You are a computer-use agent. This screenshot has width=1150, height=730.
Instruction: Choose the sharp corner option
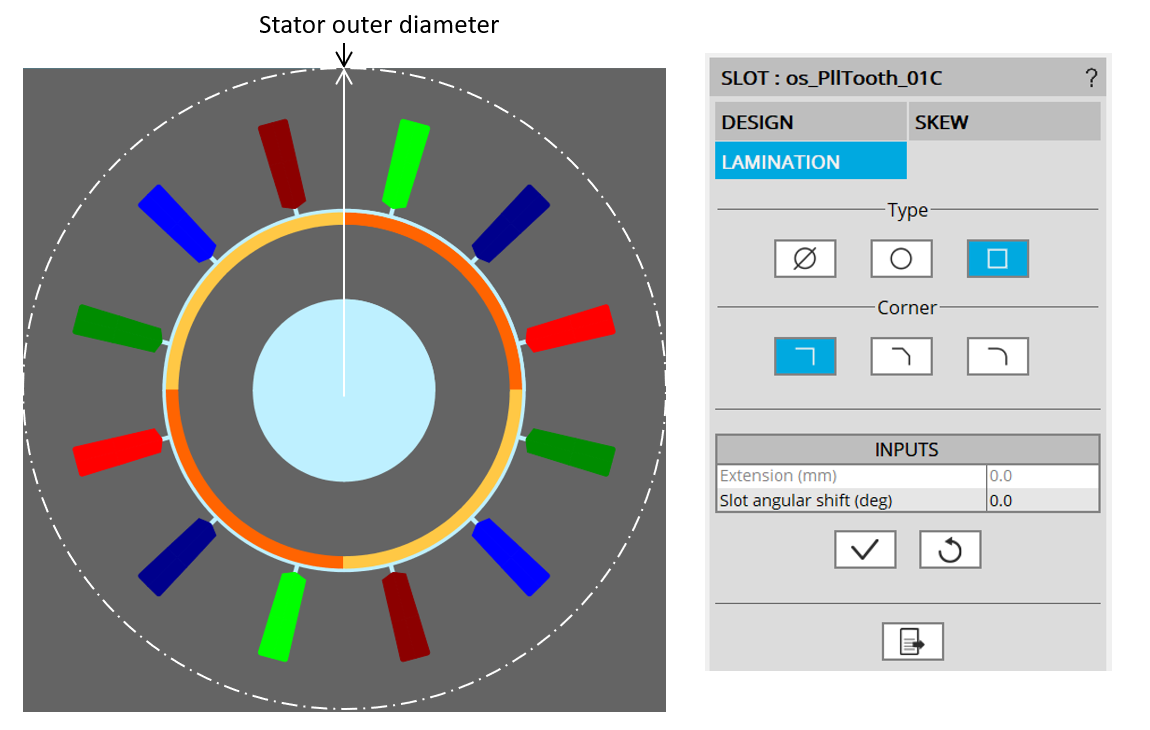point(804,356)
